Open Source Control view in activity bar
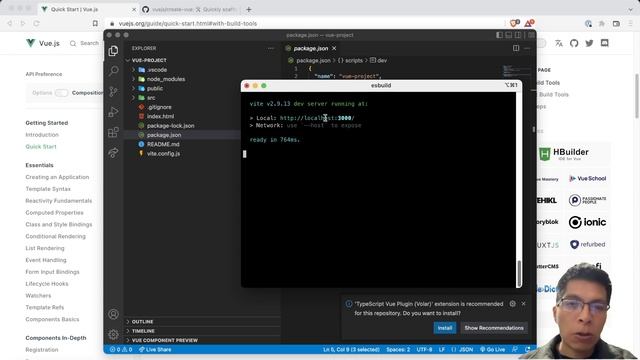This screenshot has height=360, width=640. point(113,91)
